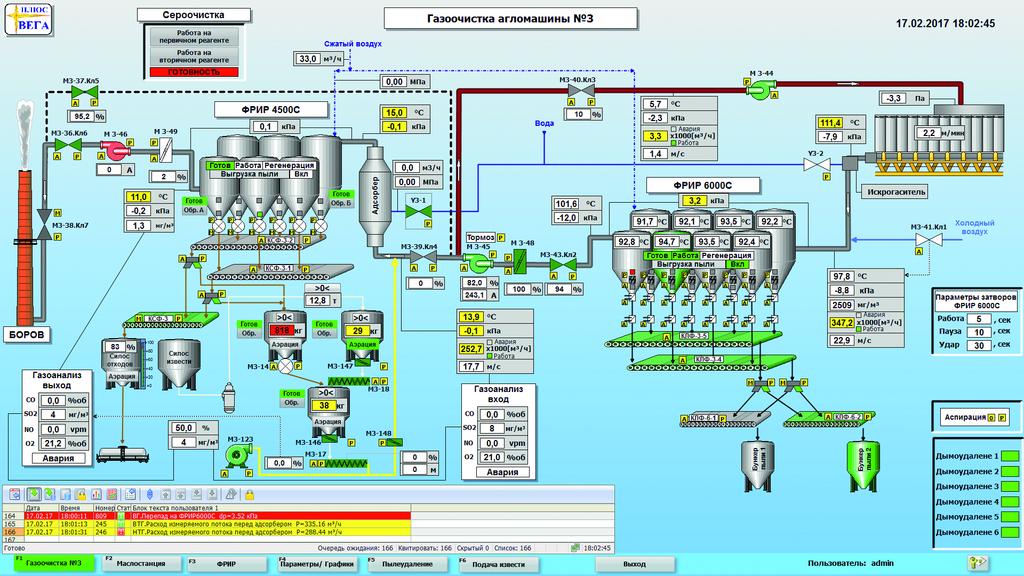1024x576 pixels.
Task: Select the МЗ-123 blower icon
Action: pyautogui.click(x=237, y=455)
